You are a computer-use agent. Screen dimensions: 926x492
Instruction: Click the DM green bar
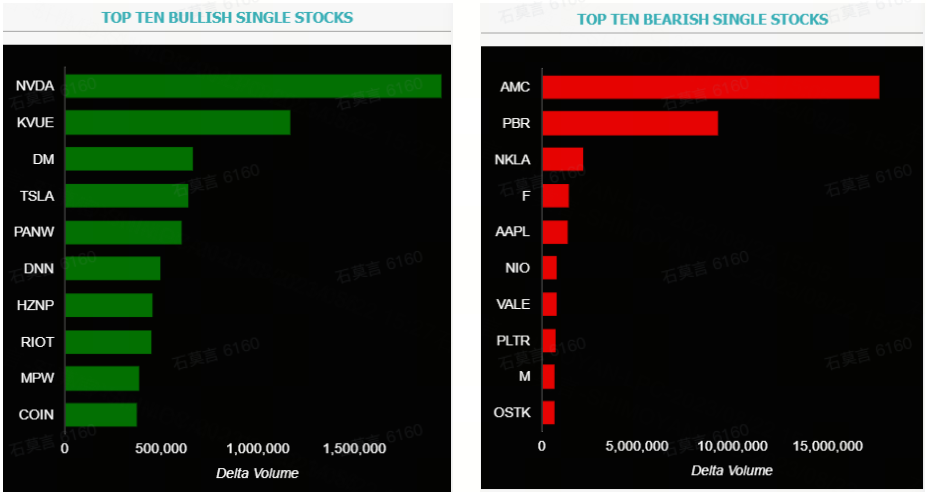(129, 159)
